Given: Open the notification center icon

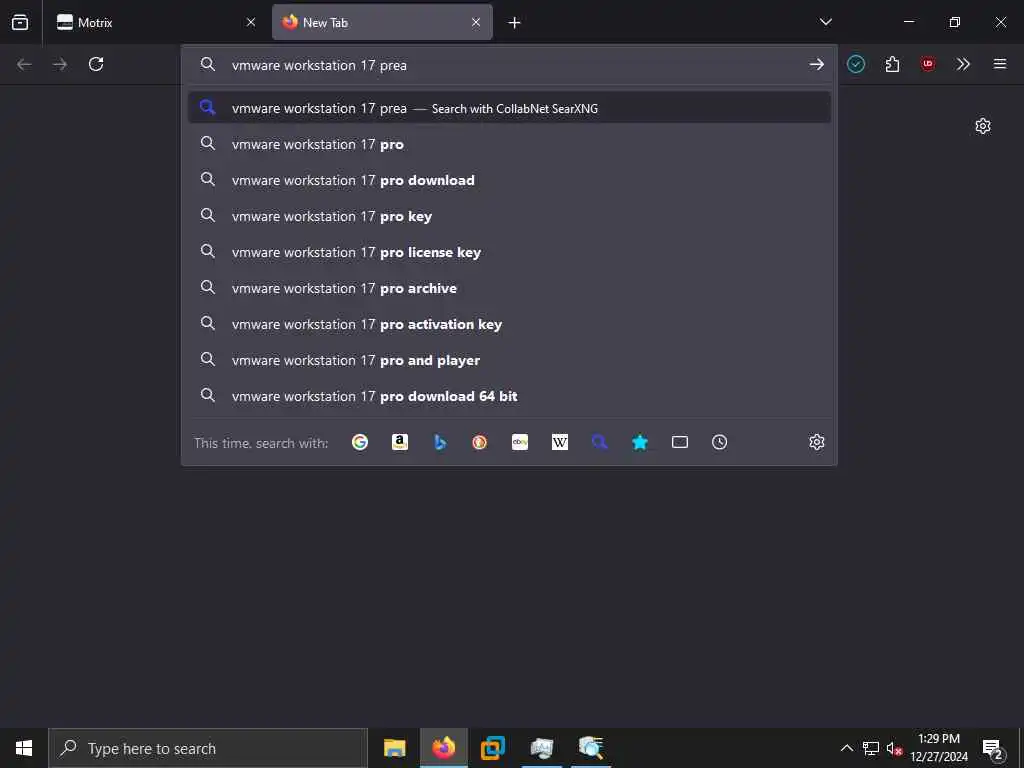Looking at the screenshot, I should [993, 748].
